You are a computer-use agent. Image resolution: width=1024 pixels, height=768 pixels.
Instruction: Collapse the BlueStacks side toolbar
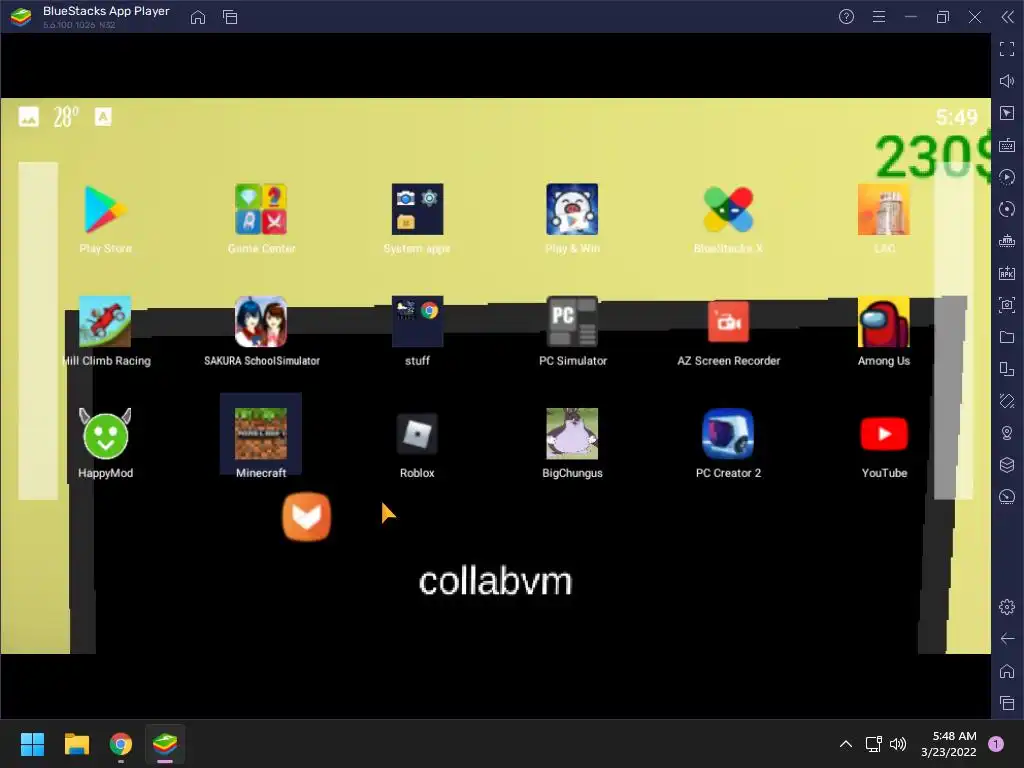pos(1008,17)
